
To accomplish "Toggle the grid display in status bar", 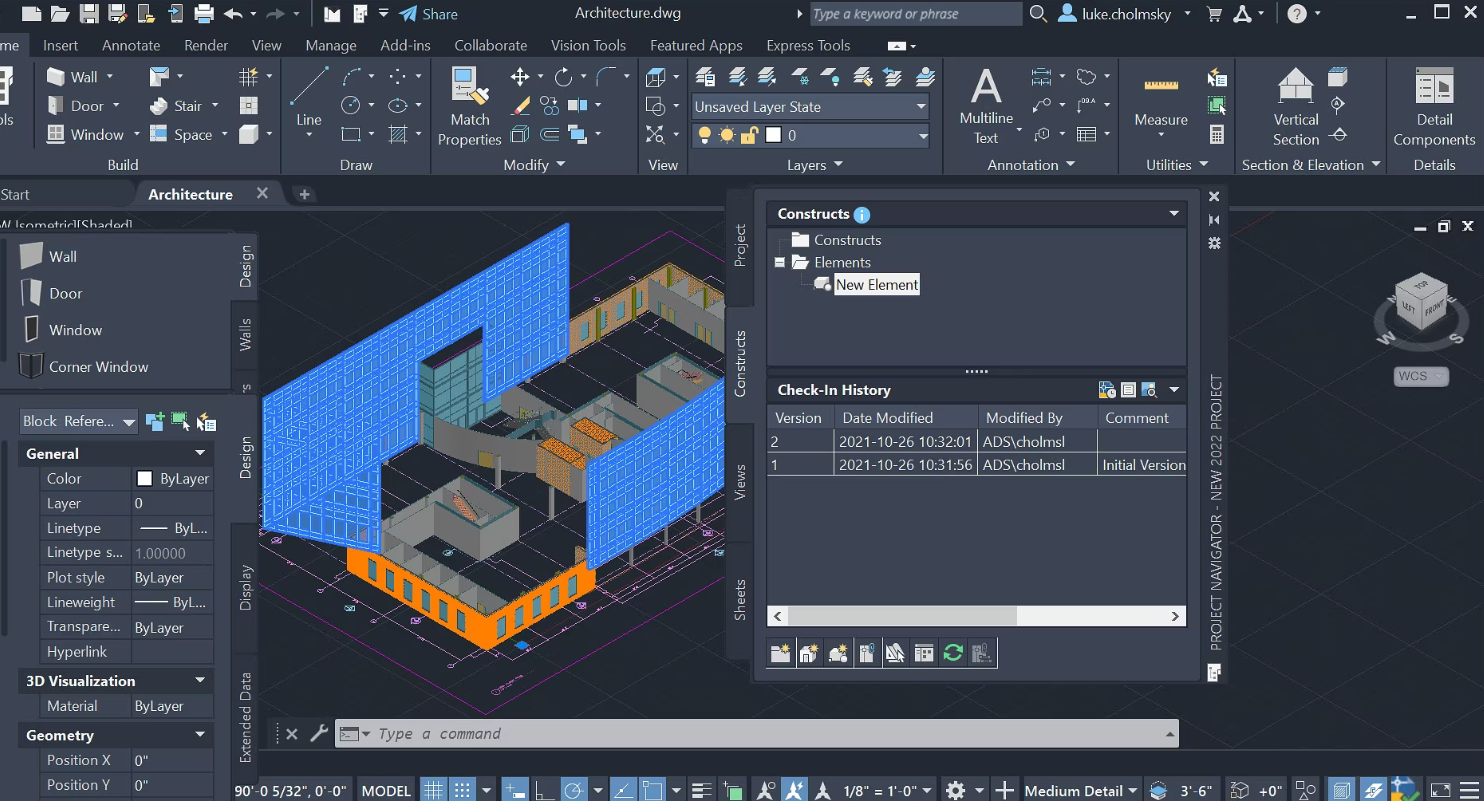I will click(433, 790).
